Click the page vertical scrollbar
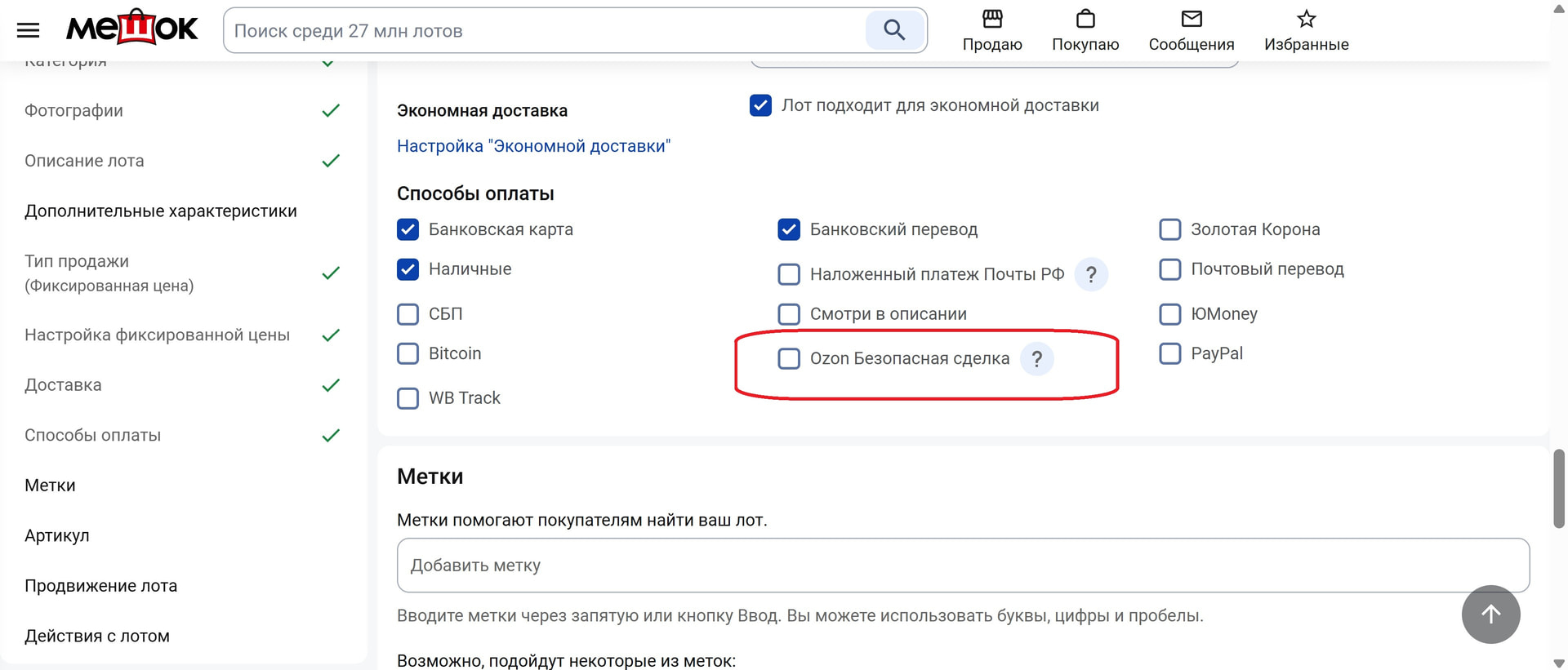 (x=1558, y=488)
